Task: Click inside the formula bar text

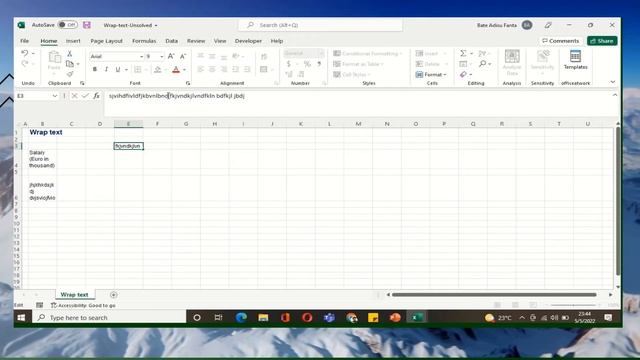Action: (176, 96)
